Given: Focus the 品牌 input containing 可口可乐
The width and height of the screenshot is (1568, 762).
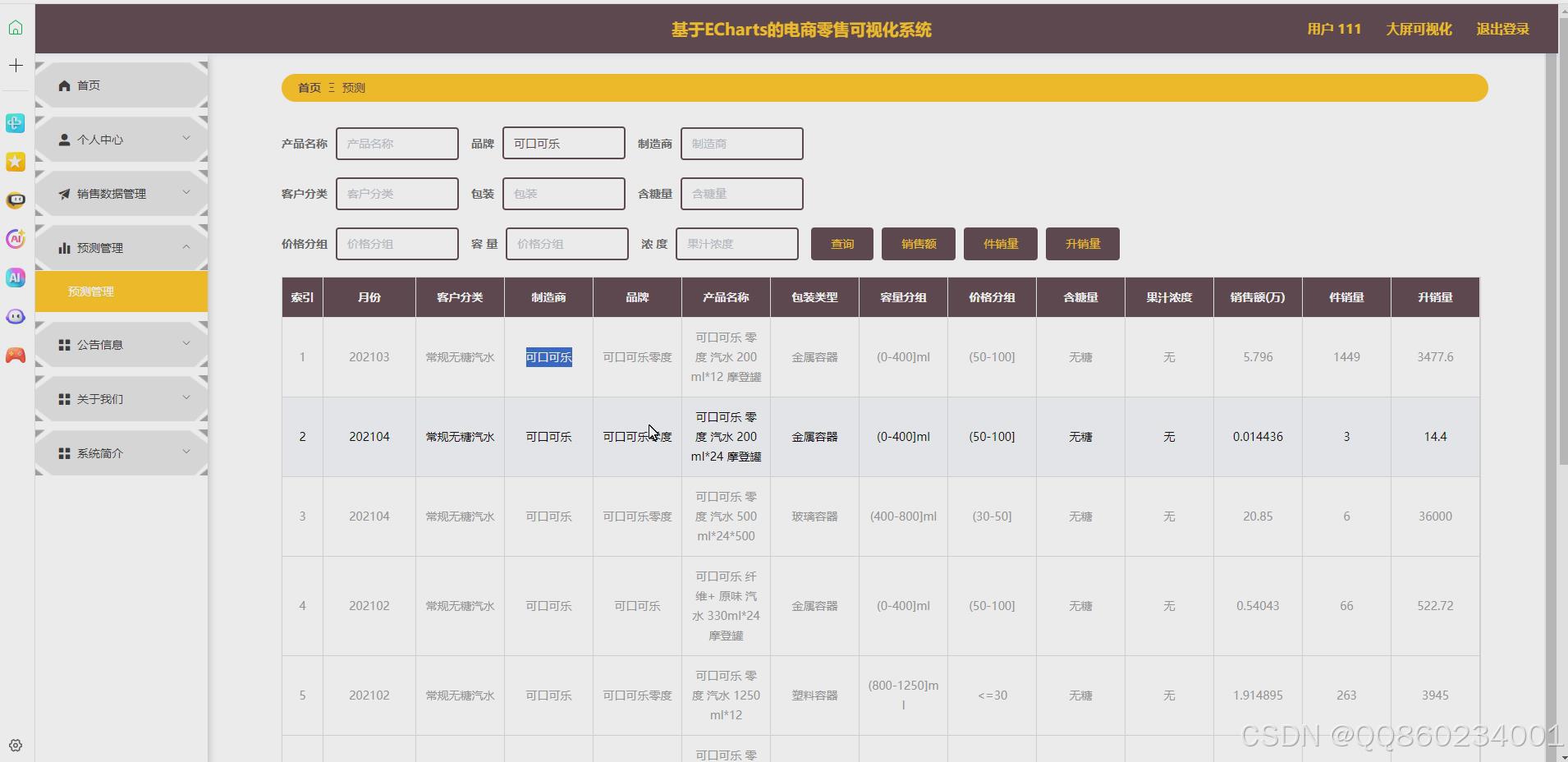Looking at the screenshot, I should (564, 144).
